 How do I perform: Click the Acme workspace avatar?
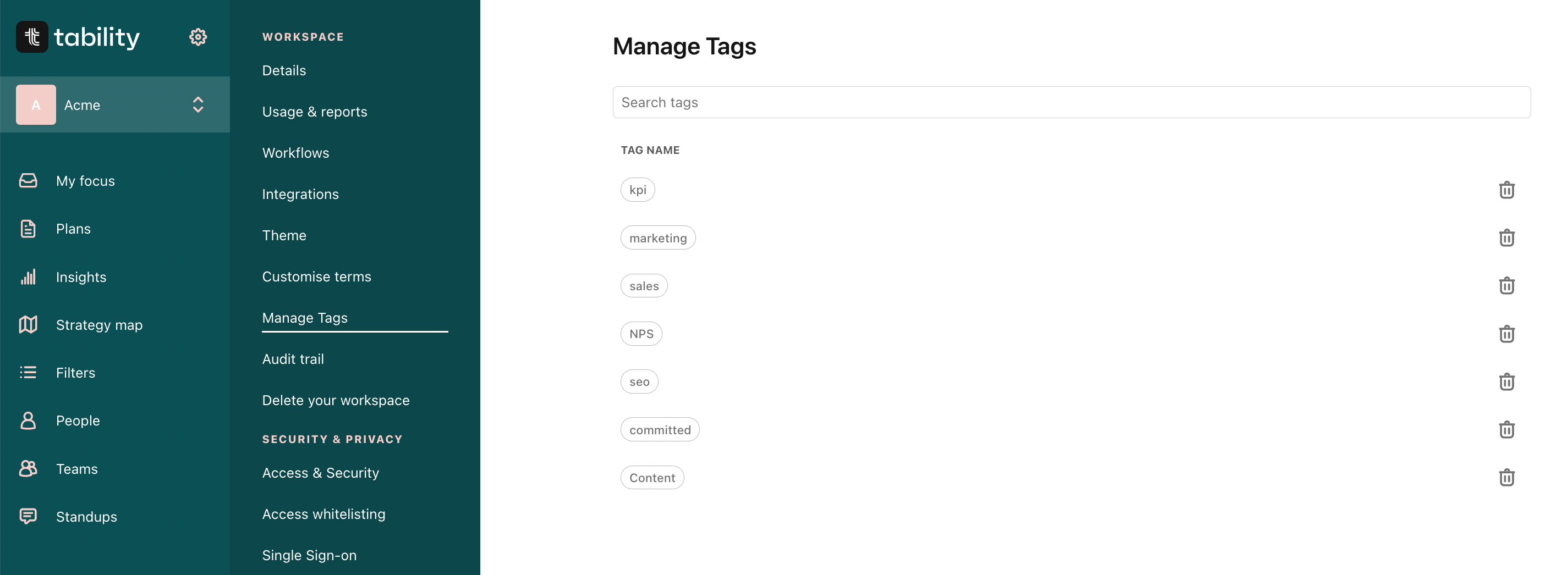36,104
